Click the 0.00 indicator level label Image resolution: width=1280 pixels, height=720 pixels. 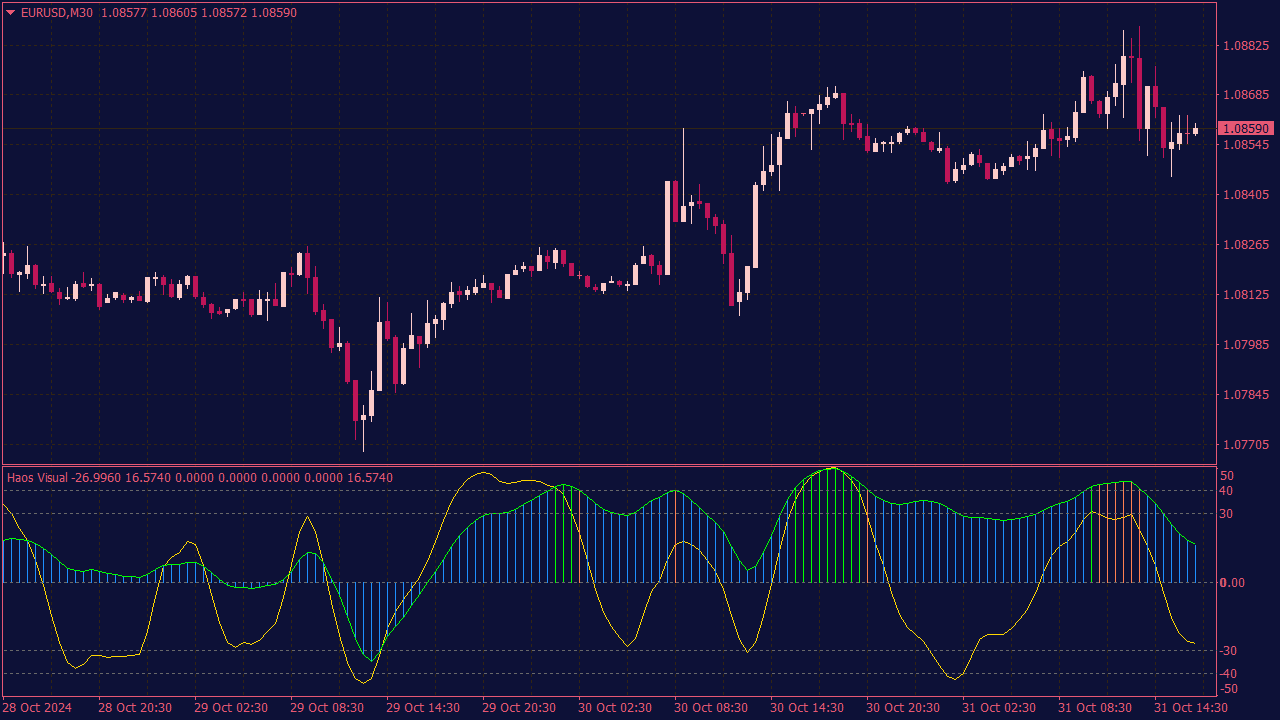click(1231, 583)
